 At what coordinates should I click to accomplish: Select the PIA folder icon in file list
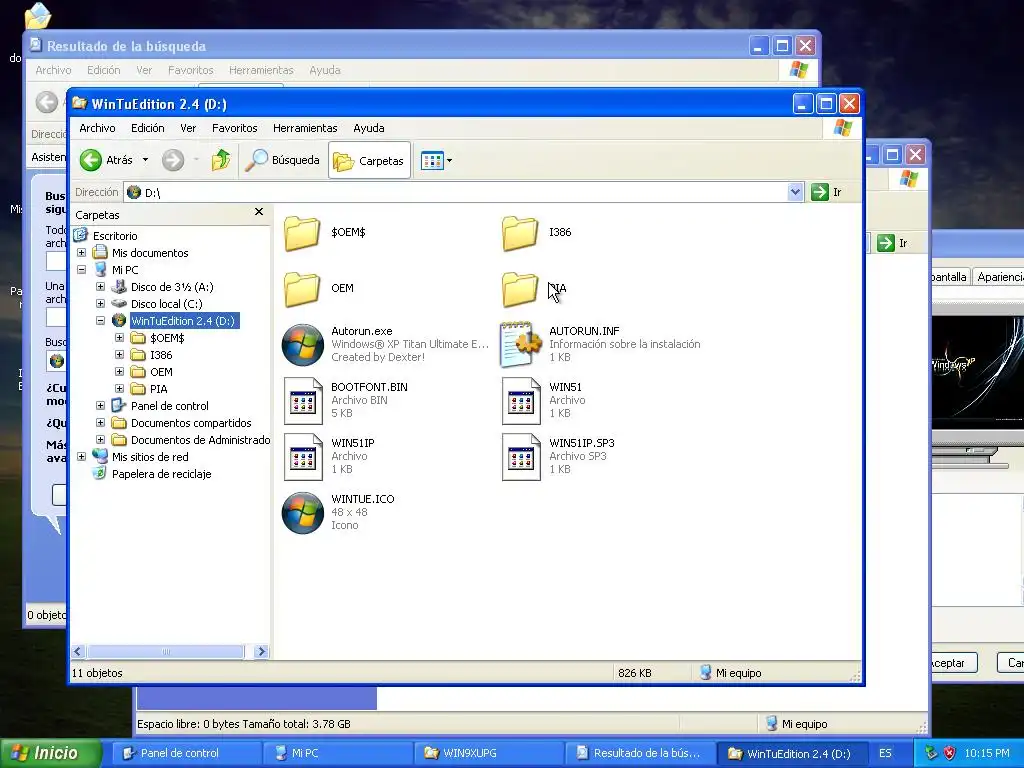click(x=520, y=289)
